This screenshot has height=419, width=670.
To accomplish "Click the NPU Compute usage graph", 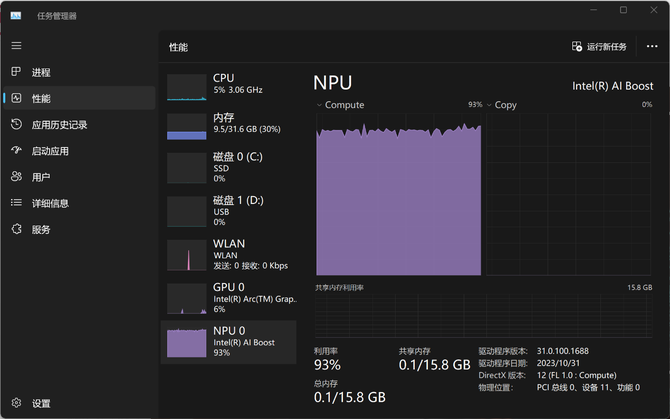I will 399,194.
